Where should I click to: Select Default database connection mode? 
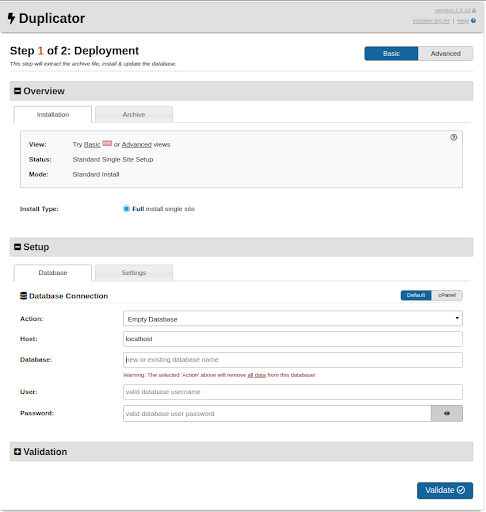click(416, 295)
